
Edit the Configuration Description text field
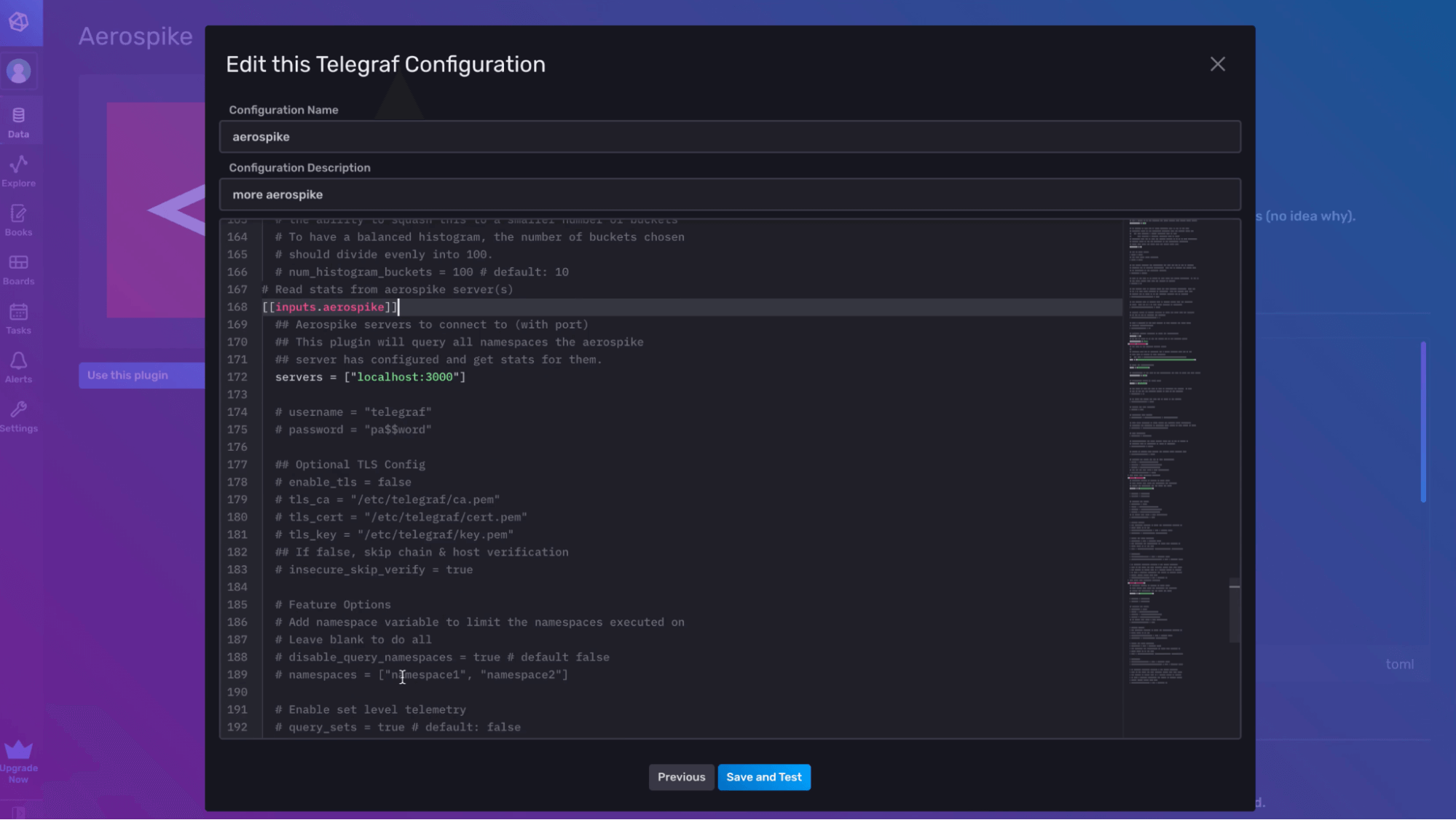tap(729, 194)
